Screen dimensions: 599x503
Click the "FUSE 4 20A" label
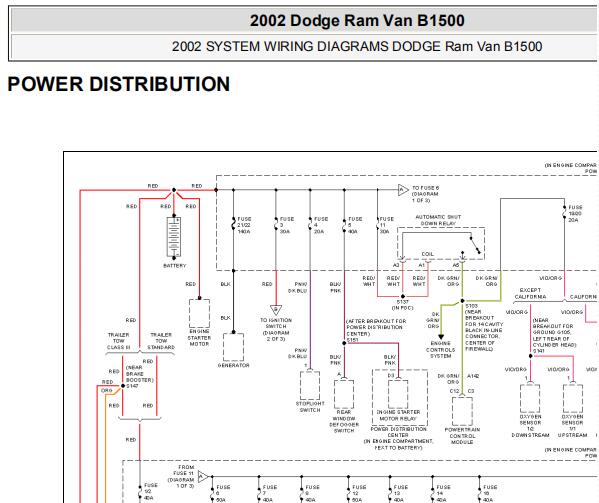click(x=321, y=225)
